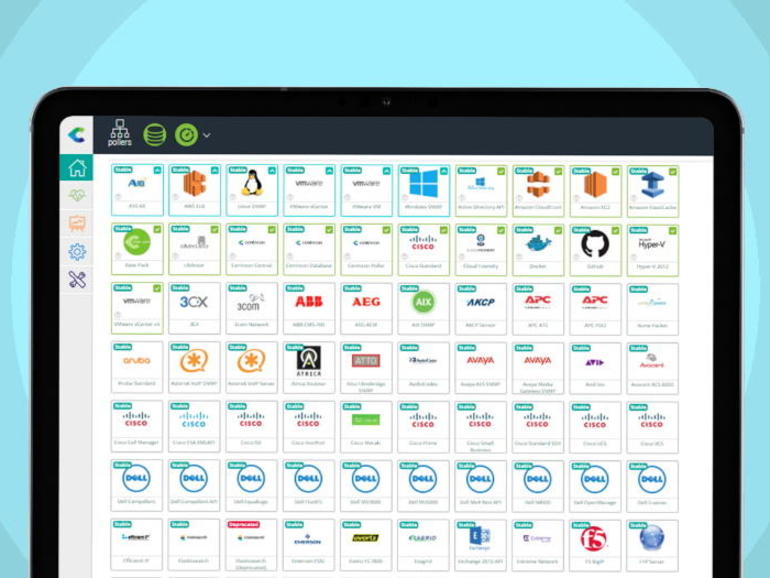The image size is (770, 578).
Task: Go to Home in the left sidebar
Action: pos(77,168)
